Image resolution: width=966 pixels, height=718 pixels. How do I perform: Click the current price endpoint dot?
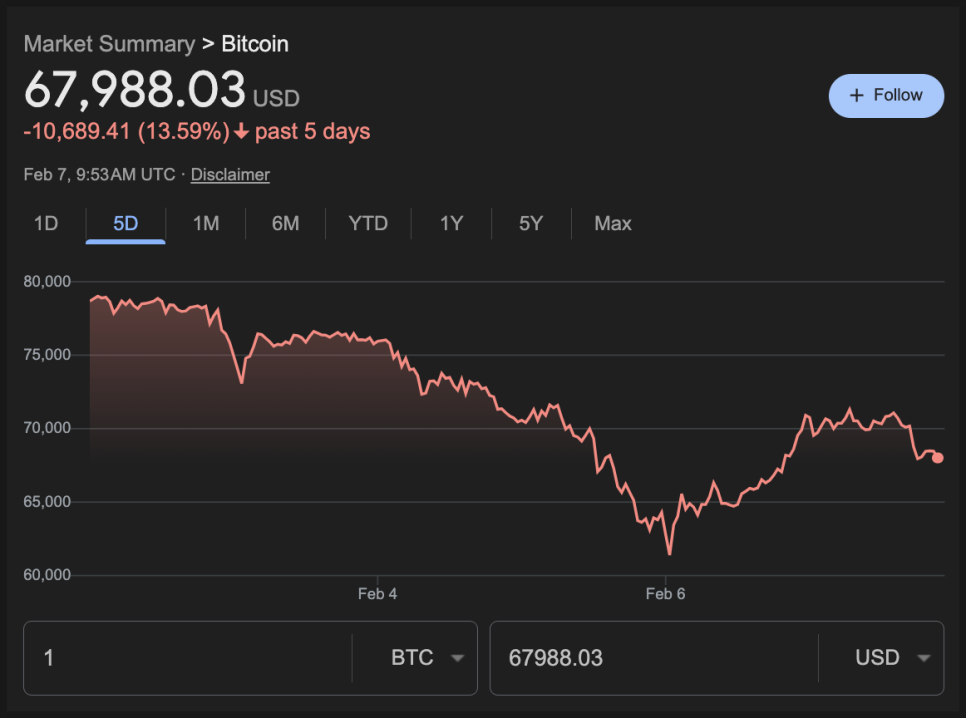click(x=937, y=458)
